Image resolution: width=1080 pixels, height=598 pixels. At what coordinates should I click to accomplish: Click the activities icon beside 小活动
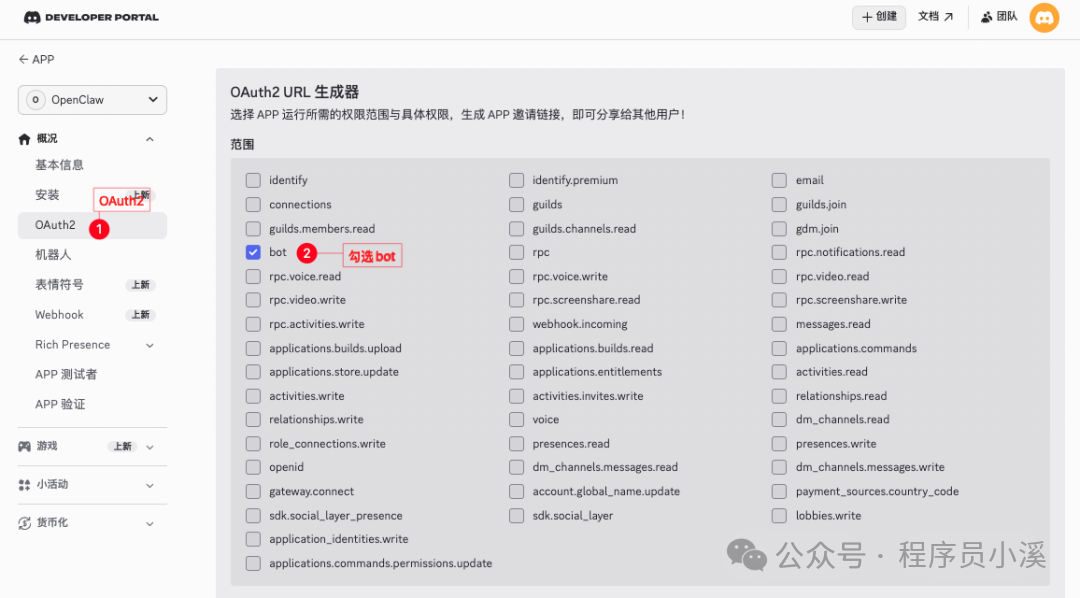24,485
